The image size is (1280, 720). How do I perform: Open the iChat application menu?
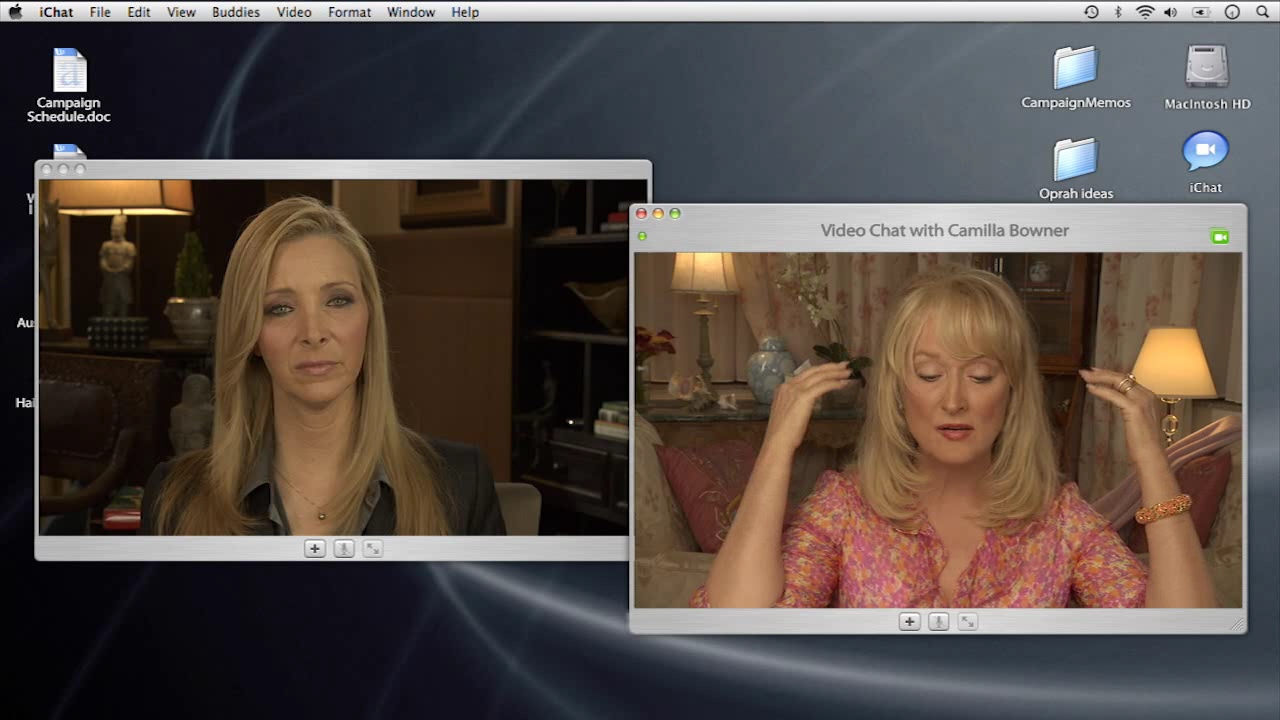point(55,12)
